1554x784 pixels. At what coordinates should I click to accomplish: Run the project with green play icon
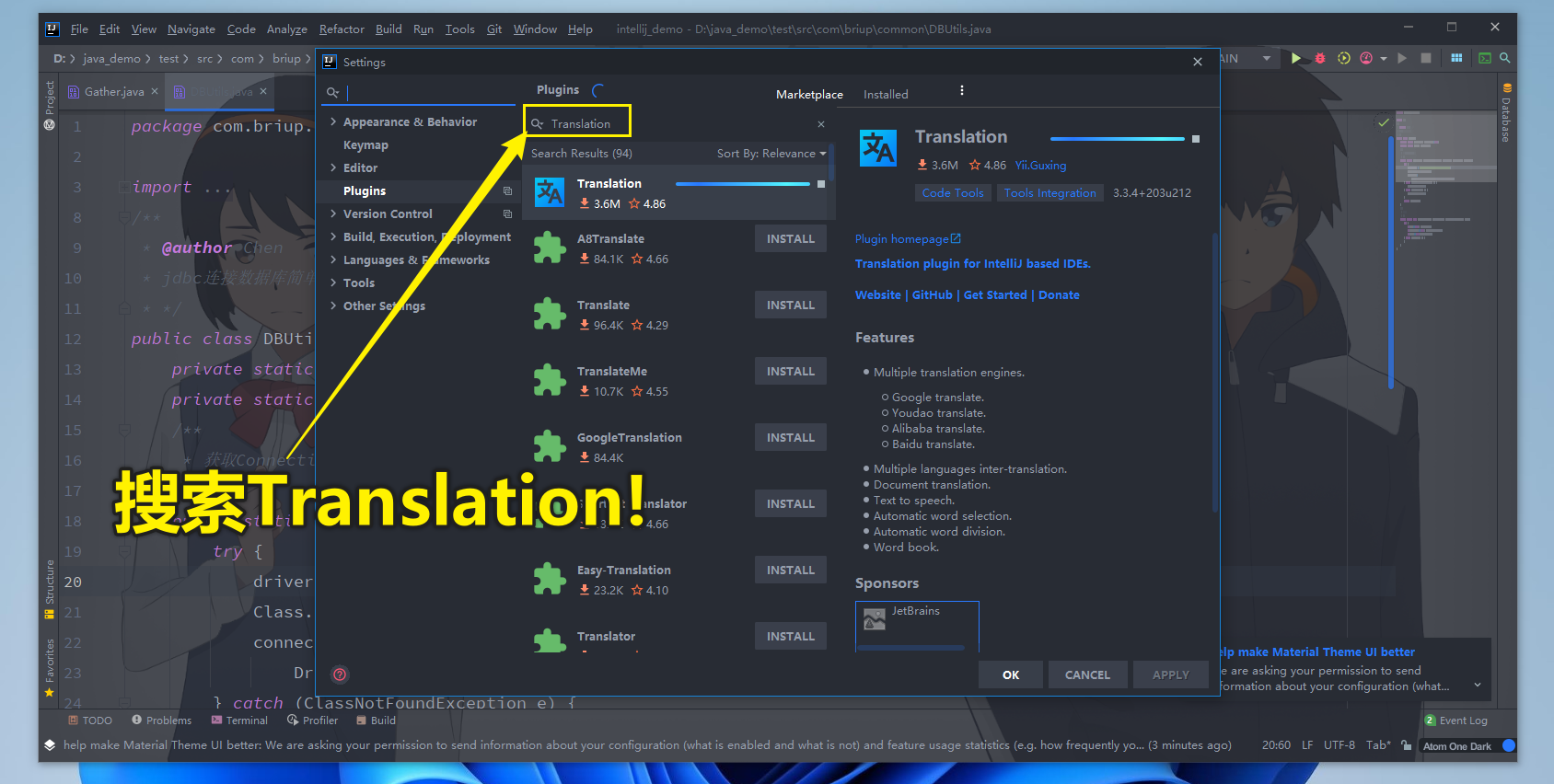(x=1296, y=58)
